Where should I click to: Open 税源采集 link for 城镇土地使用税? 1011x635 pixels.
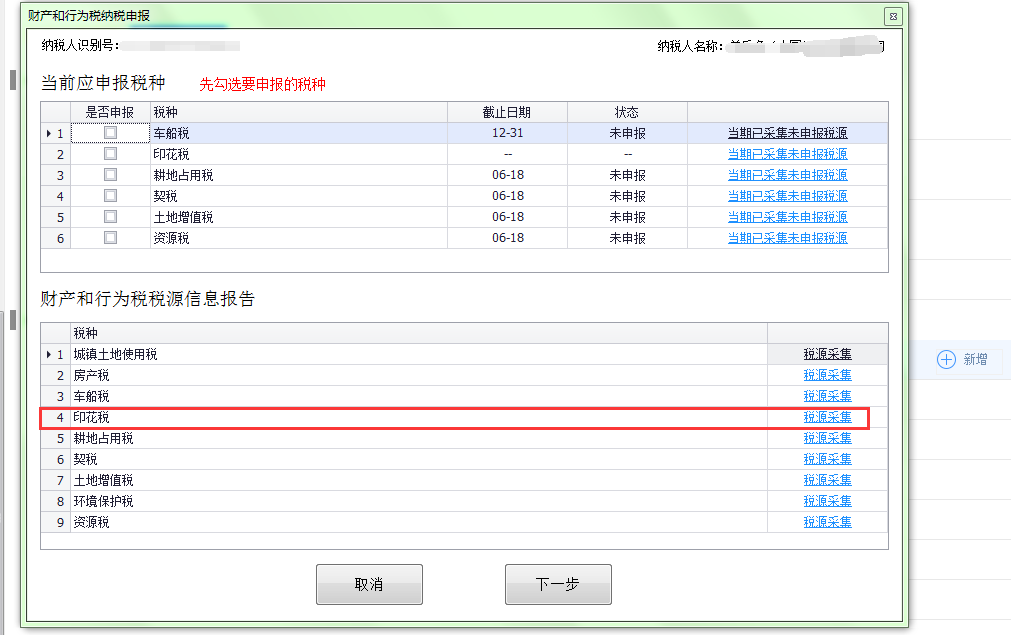pos(827,354)
